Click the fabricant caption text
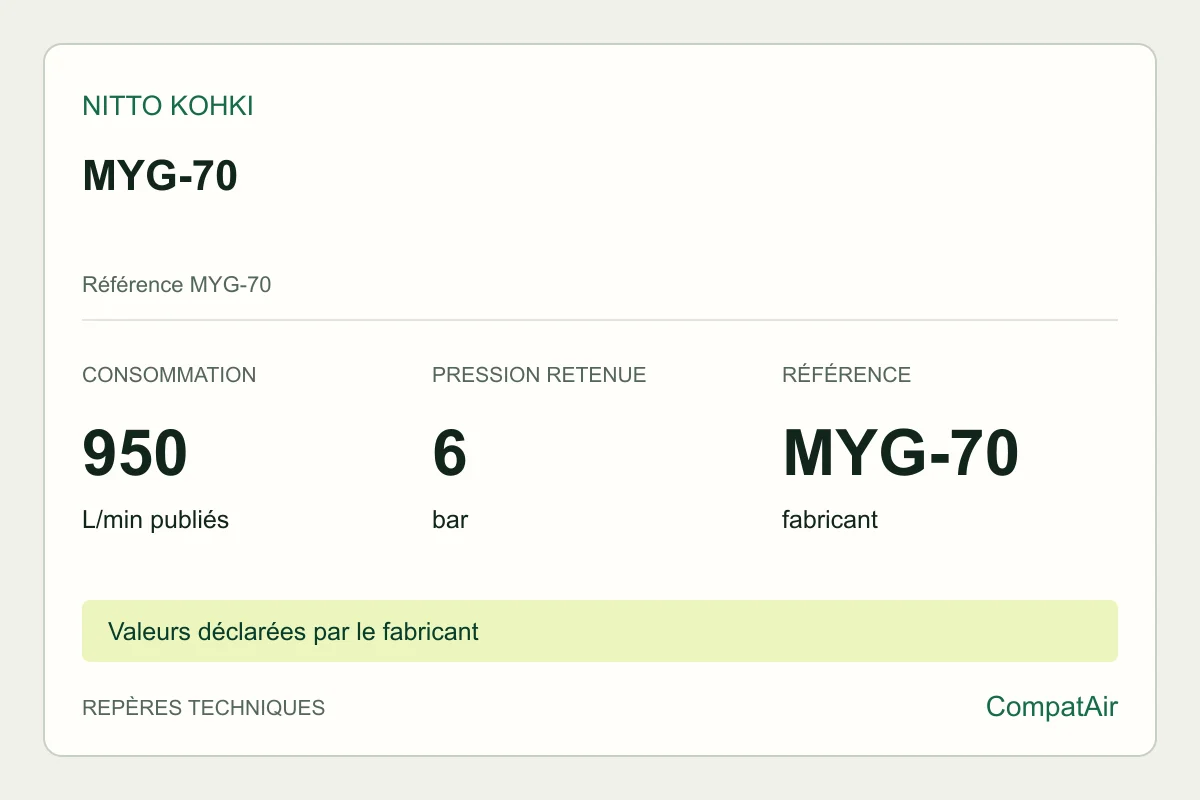The width and height of the screenshot is (1200, 800). click(830, 520)
